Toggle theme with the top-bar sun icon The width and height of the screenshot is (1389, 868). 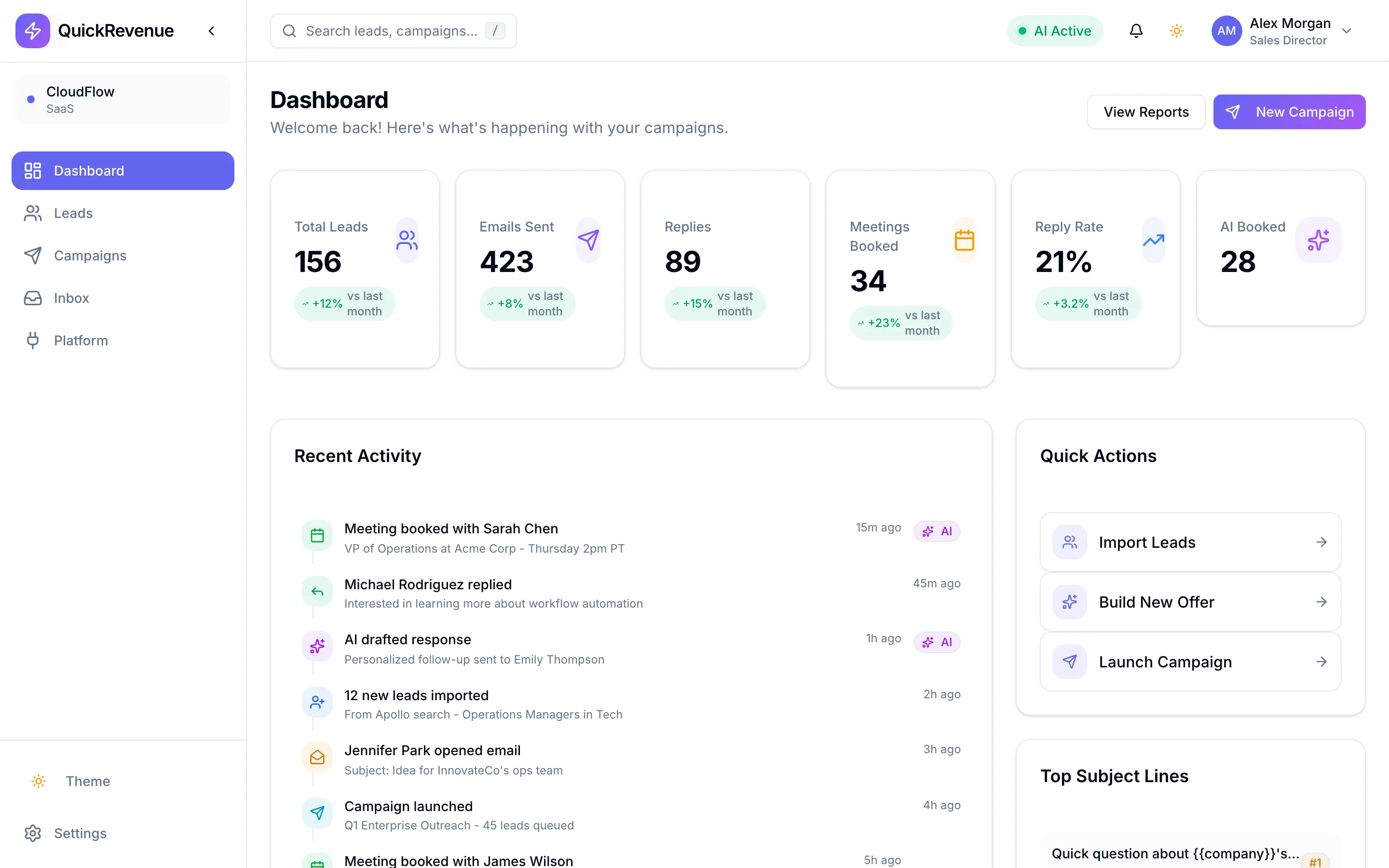pos(1177,30)
